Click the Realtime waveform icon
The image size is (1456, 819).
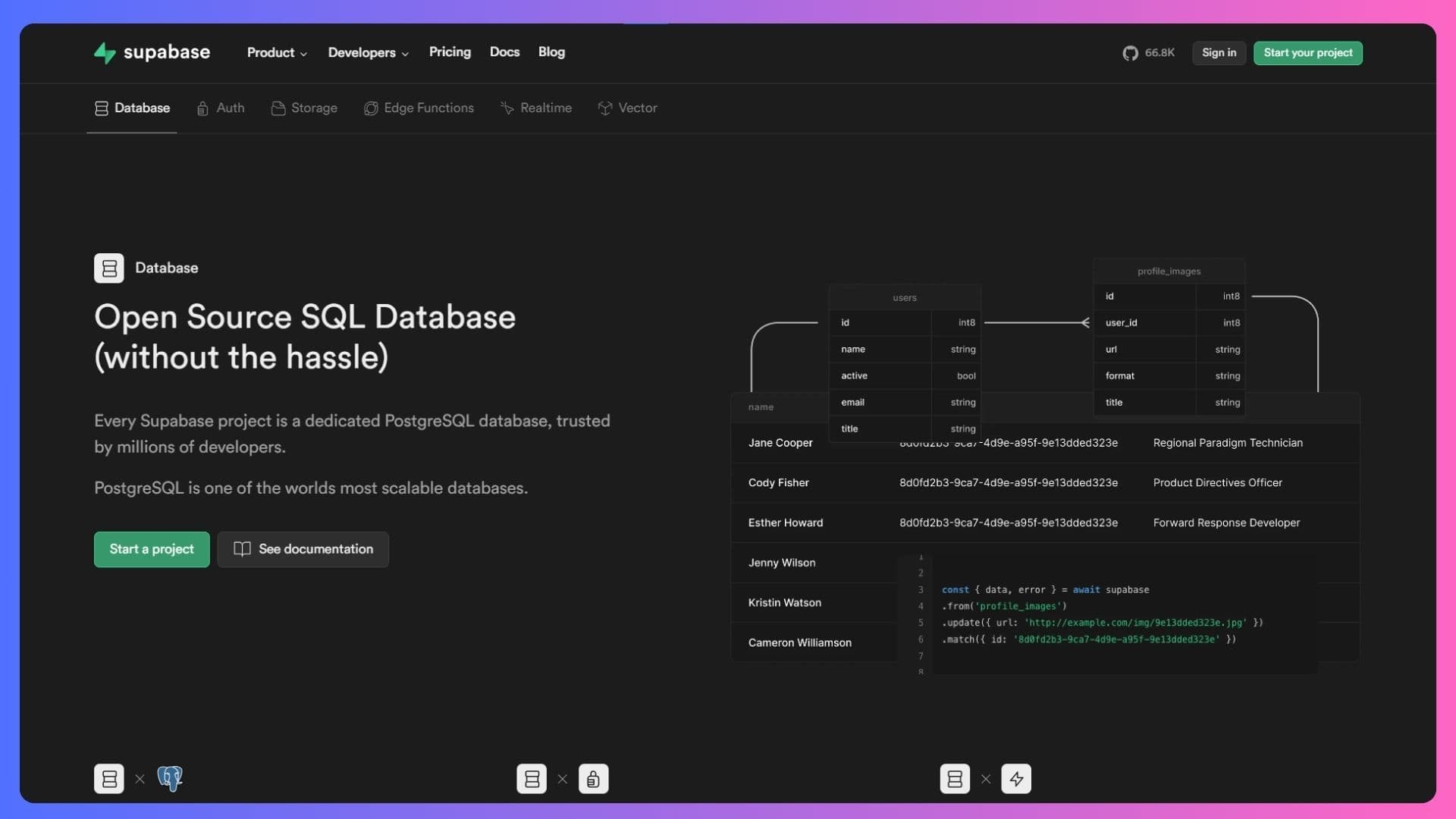[506, 108]
